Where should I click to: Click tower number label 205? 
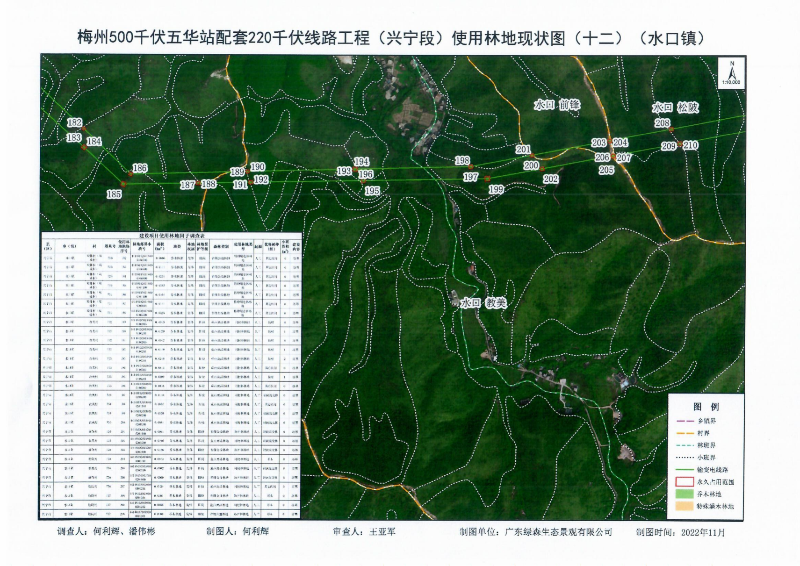pos(606,170)
